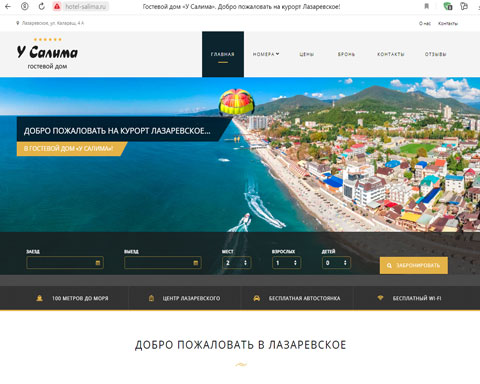Click the page title in the browser bar

point(241,7)
